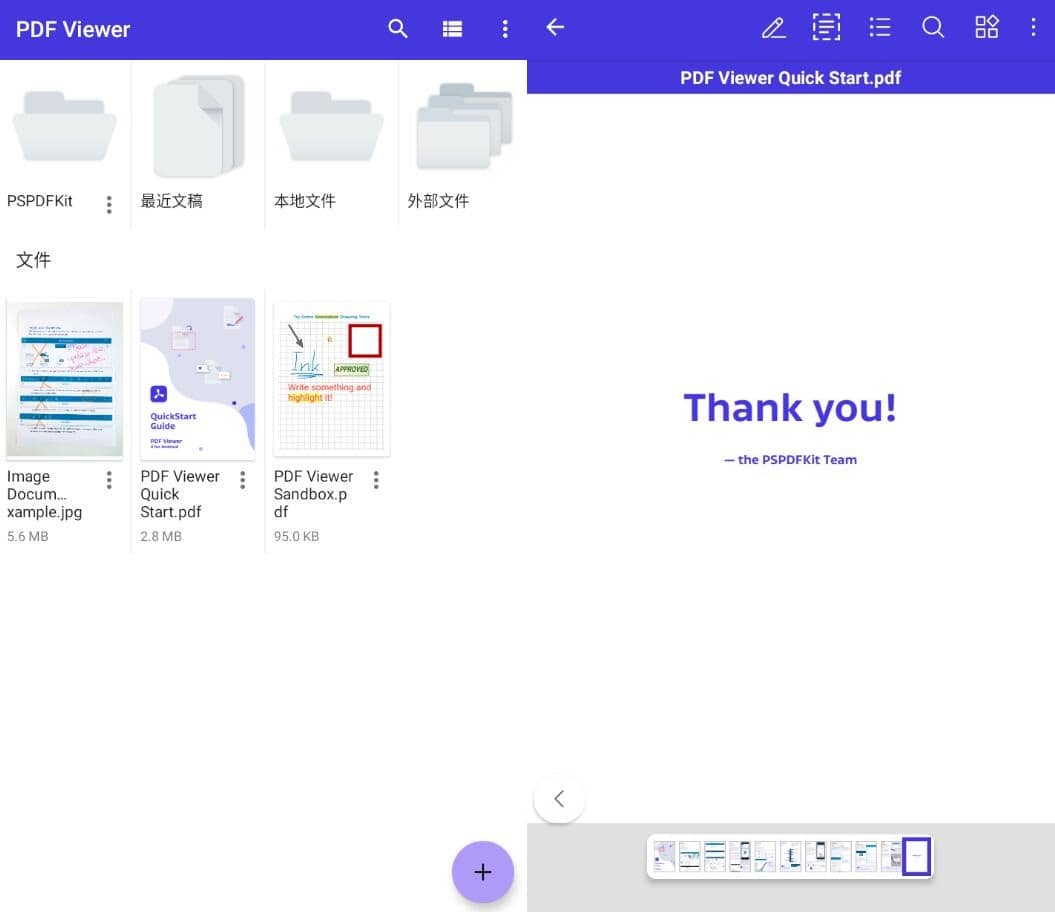1055x912 pixels.
Task: Show the document outline list
Action: (x=880, y=28)
